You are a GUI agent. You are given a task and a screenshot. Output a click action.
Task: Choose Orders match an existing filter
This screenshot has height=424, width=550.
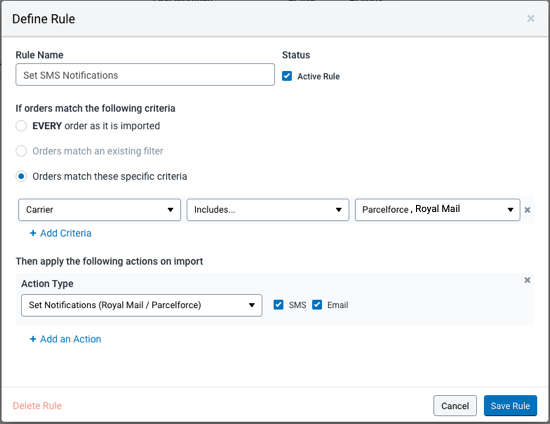pos(21,151)
